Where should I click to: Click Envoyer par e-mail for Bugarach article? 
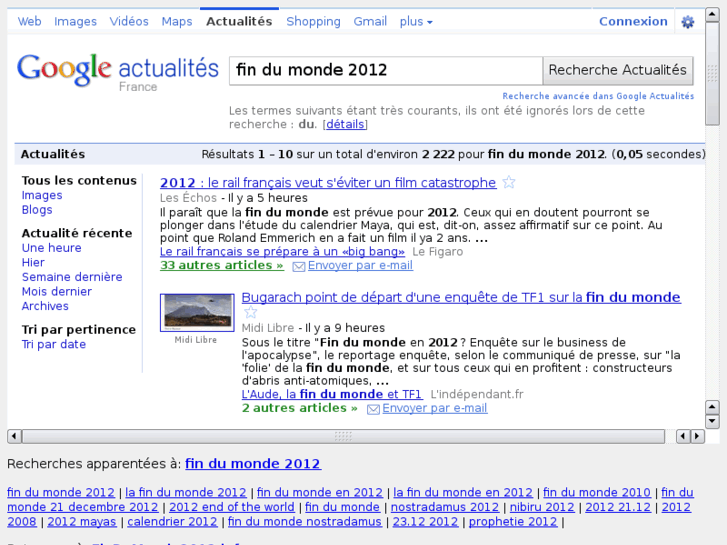point(435,408)
